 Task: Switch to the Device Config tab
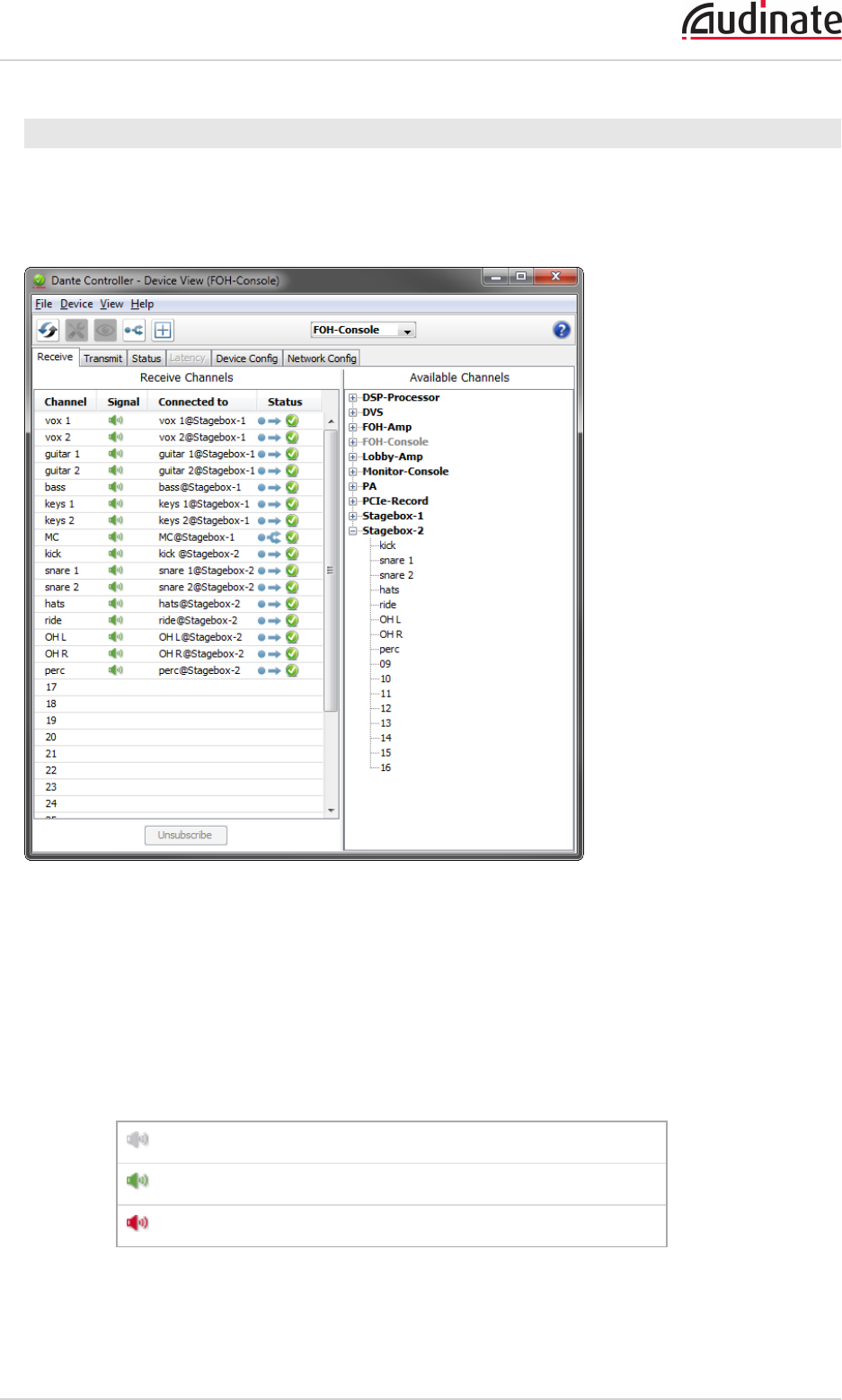247,358
